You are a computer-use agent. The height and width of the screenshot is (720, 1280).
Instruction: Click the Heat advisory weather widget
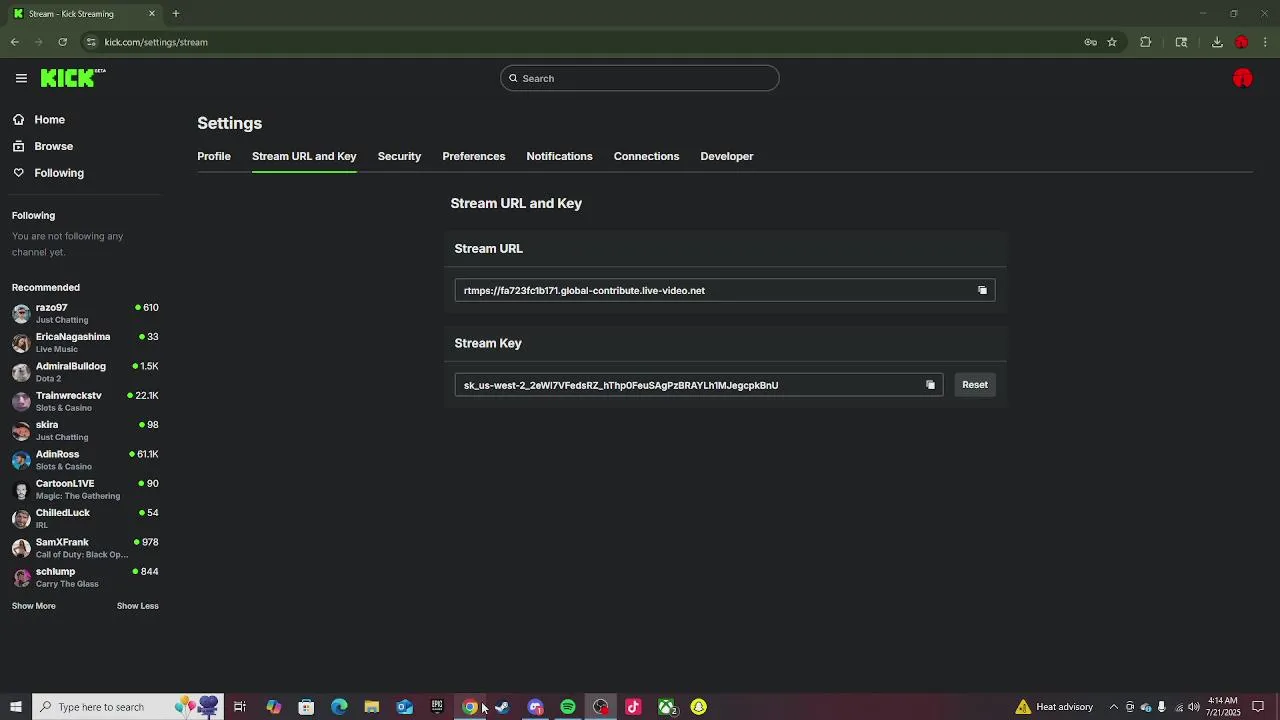click(1054, 707)
